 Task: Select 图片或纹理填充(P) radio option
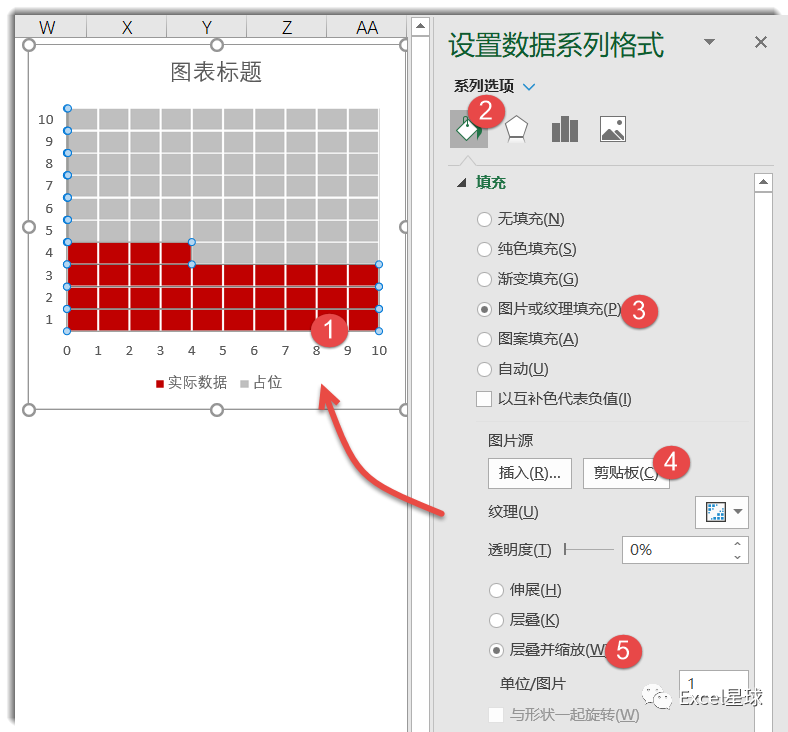tap(484, 309)
